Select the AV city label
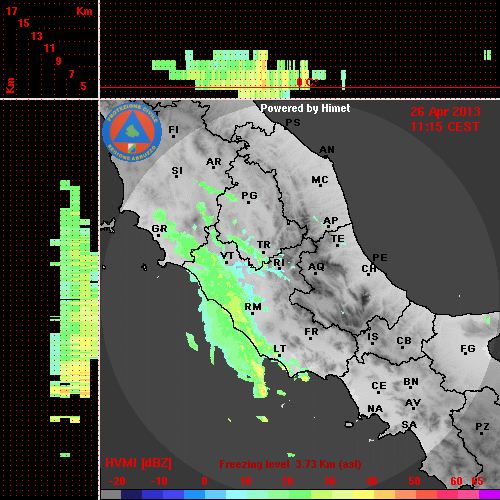This screenshot has width=500, height=500. pyautogui.click(x=413, y=403)
